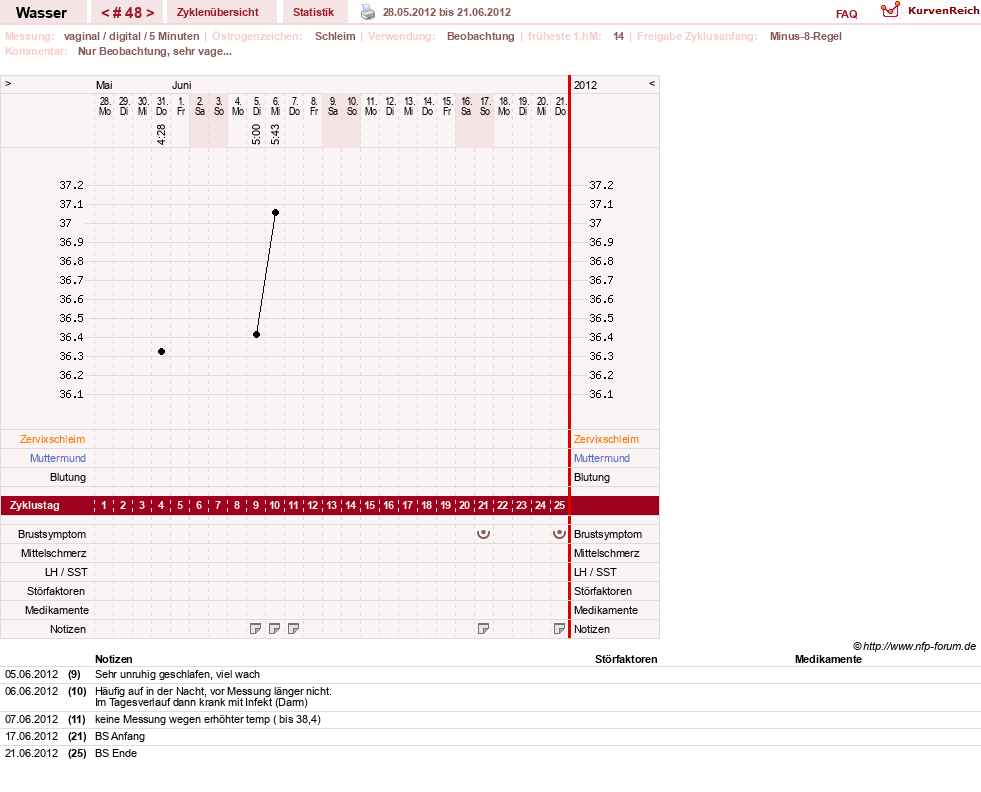Click the date header 9. Sa
Viewport: 981px width, 792px height.
(x=333, y=106)
